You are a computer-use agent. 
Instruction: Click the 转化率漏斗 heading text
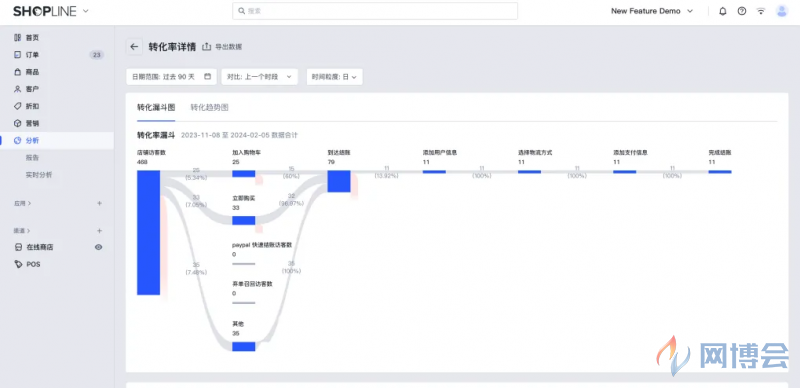coord(156,135)
